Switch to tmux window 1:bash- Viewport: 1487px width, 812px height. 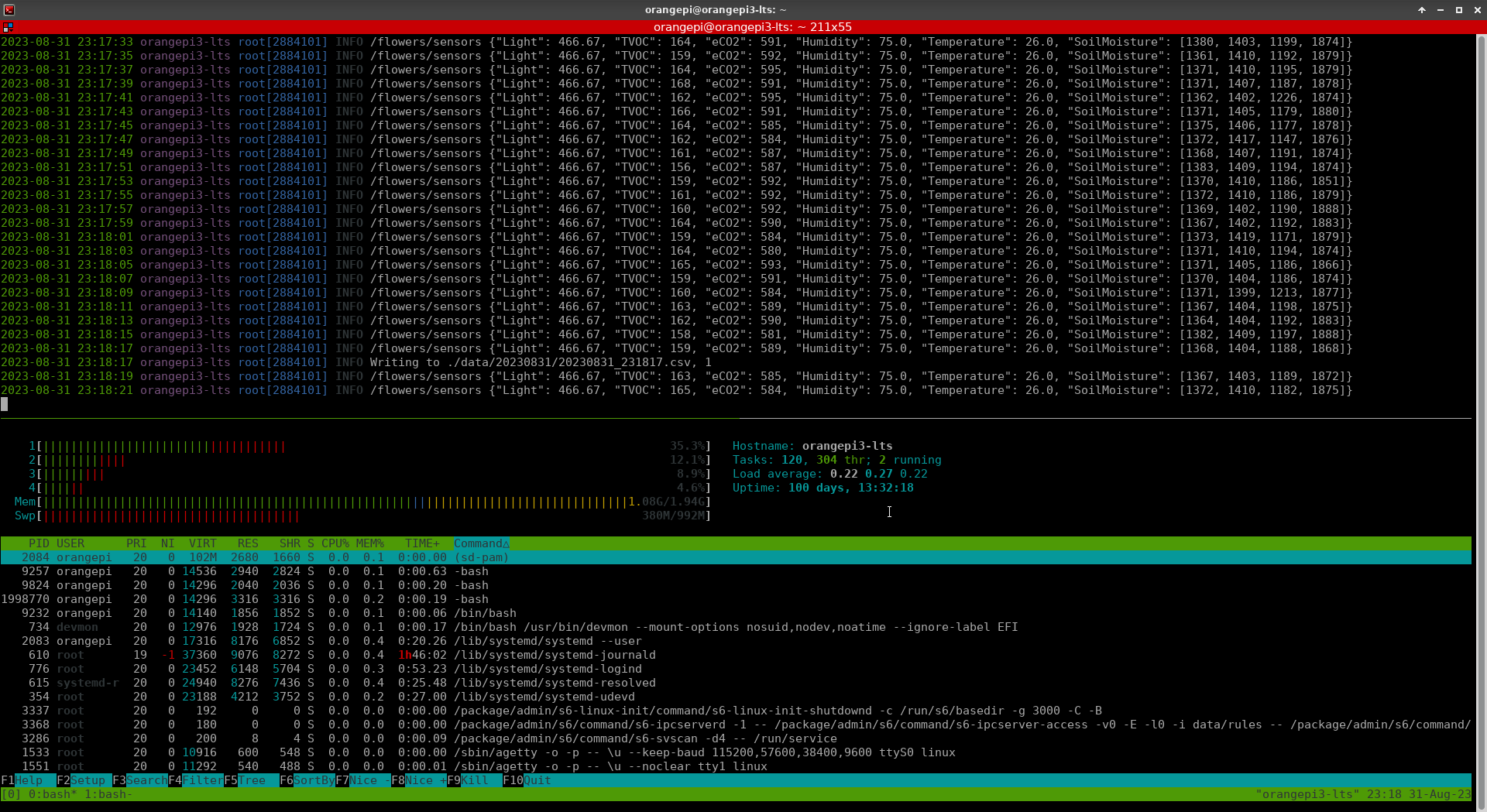coord(108,794)
